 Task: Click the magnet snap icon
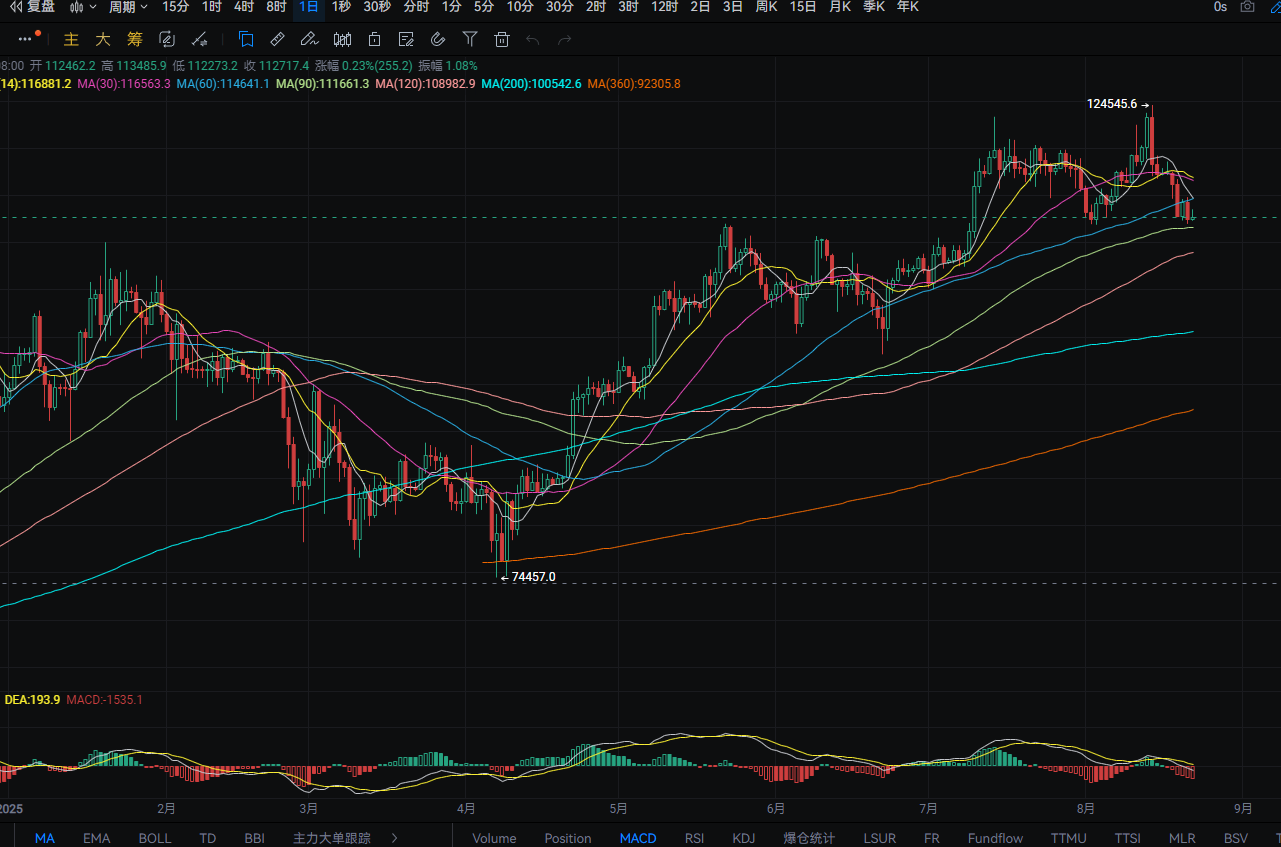[x=438, y=40]
